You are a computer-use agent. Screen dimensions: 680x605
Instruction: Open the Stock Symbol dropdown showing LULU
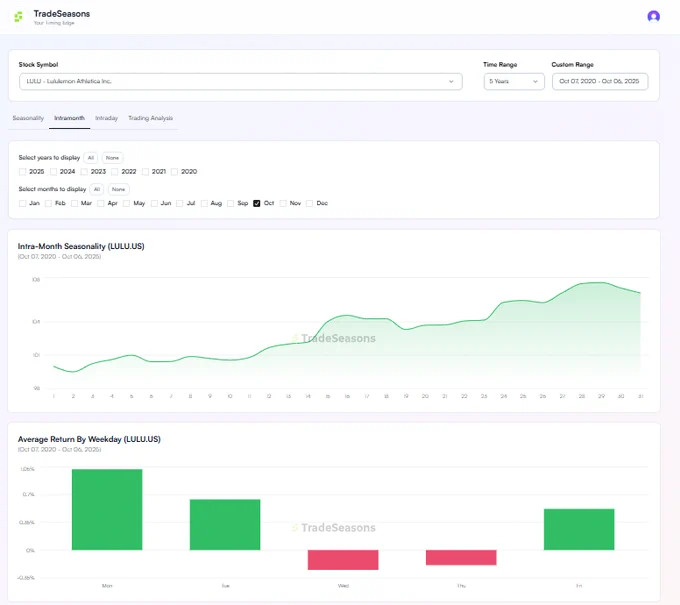(x=241, y=82)
